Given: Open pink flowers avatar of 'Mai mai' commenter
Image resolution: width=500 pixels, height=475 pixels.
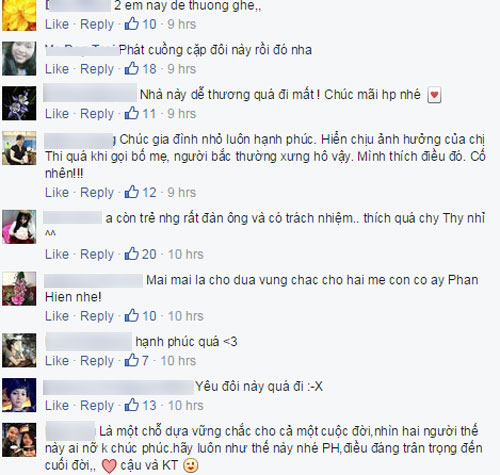Looking at the screenshot, I should click(19, 288).
